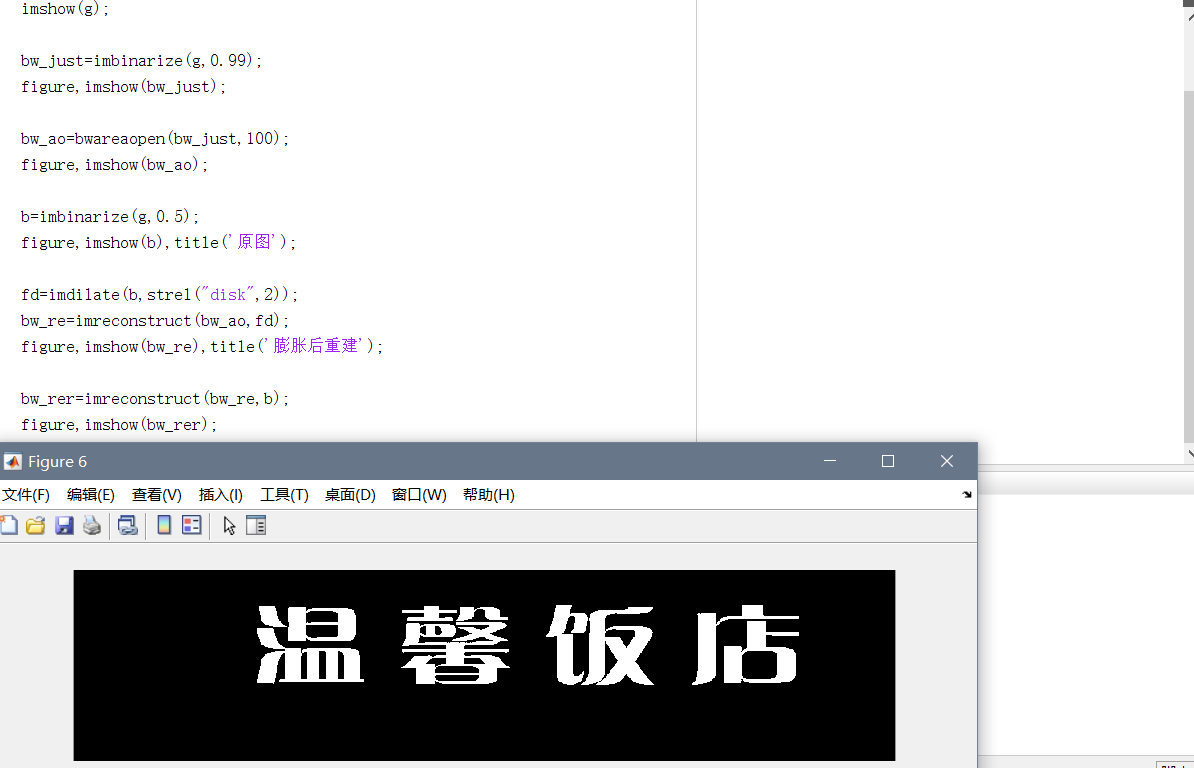The image size is (1194, 768).
Task: Select the 帮助(H) menu item
Action: tap(489, 494)
